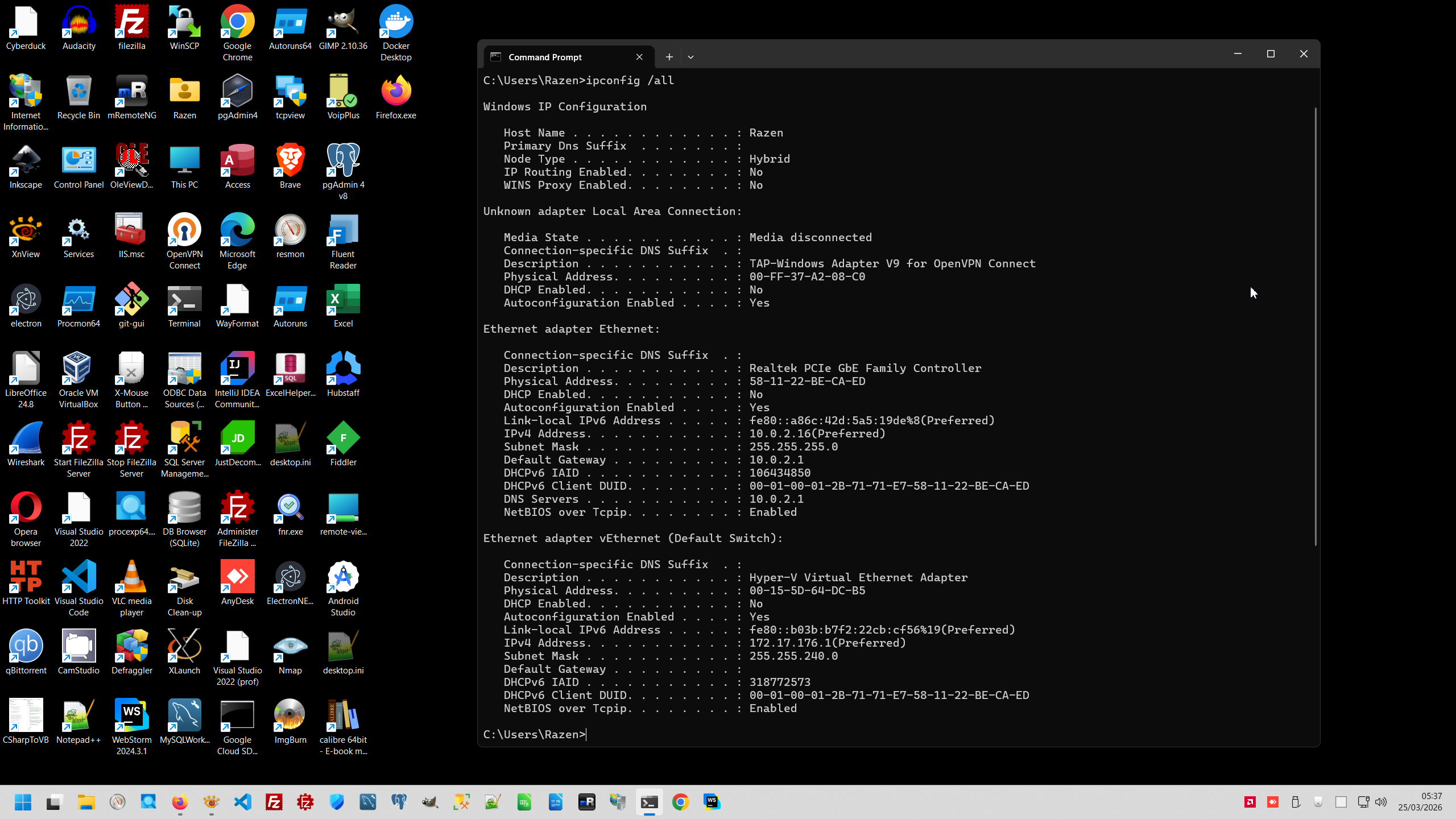
Task: Open the clock and date flyout
Action: pos(1420,802)
